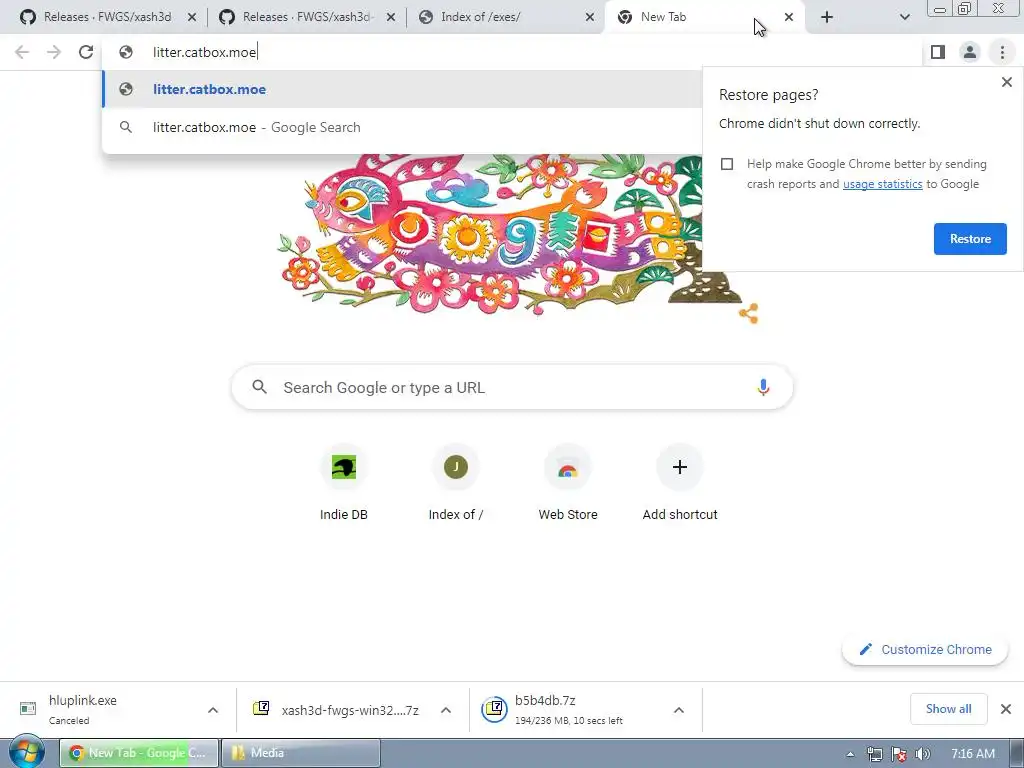Image resolution: width=1024 pixels, height=768 pixels.
Task: Open the Indie DB shortcut
Action: click(x=344, y=483)
